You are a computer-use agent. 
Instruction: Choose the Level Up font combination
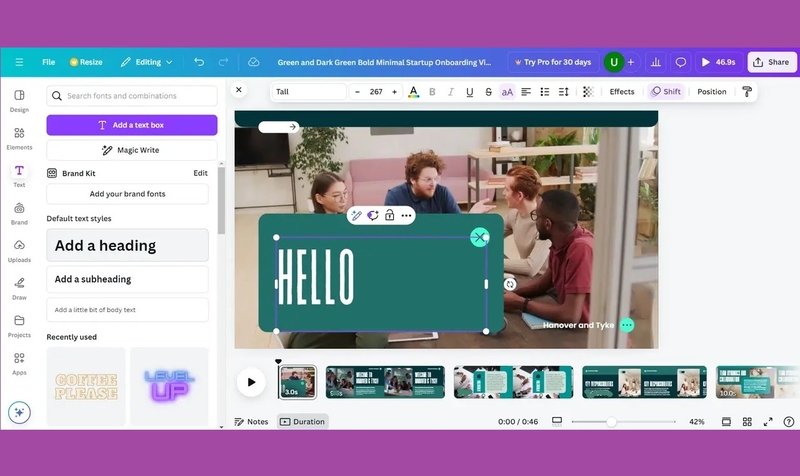[169, 386]
